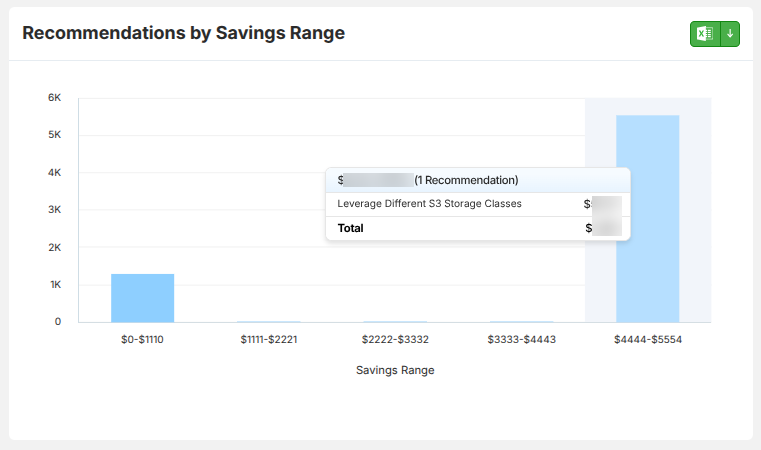
Task: Click the tiny $1111-$2221 bar
Action: 269,321
